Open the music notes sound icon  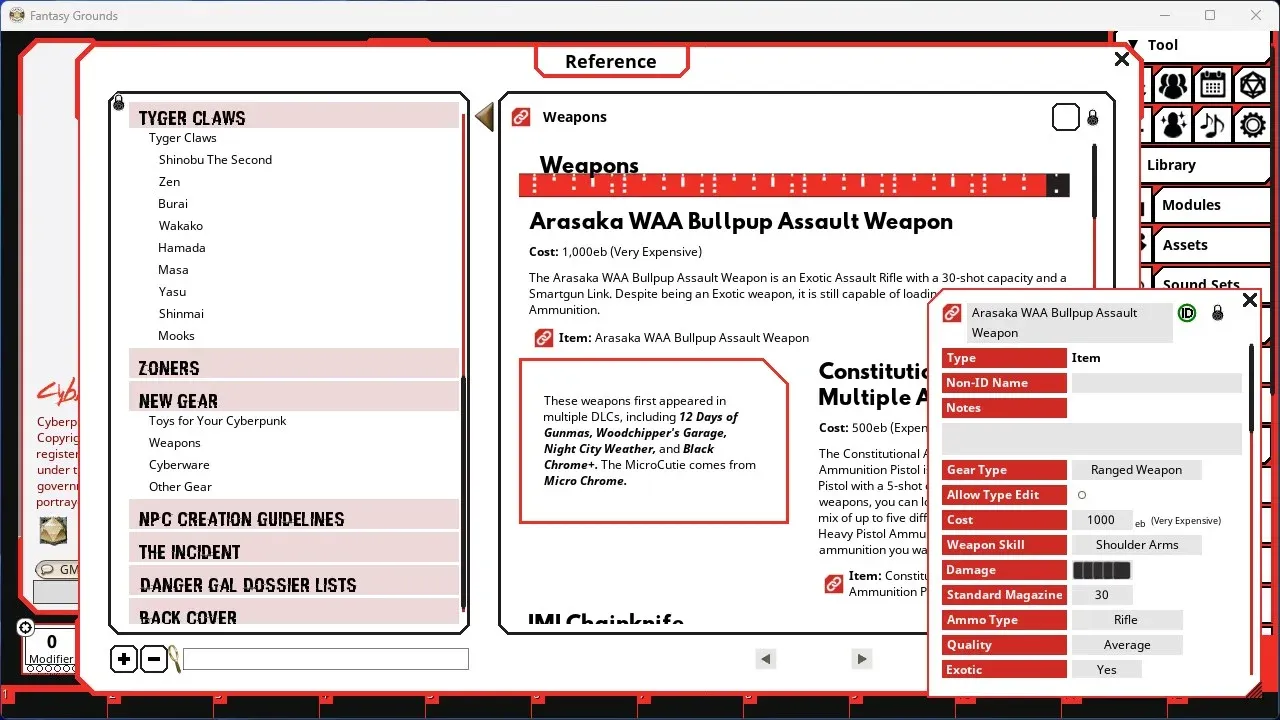(1212, 124)
